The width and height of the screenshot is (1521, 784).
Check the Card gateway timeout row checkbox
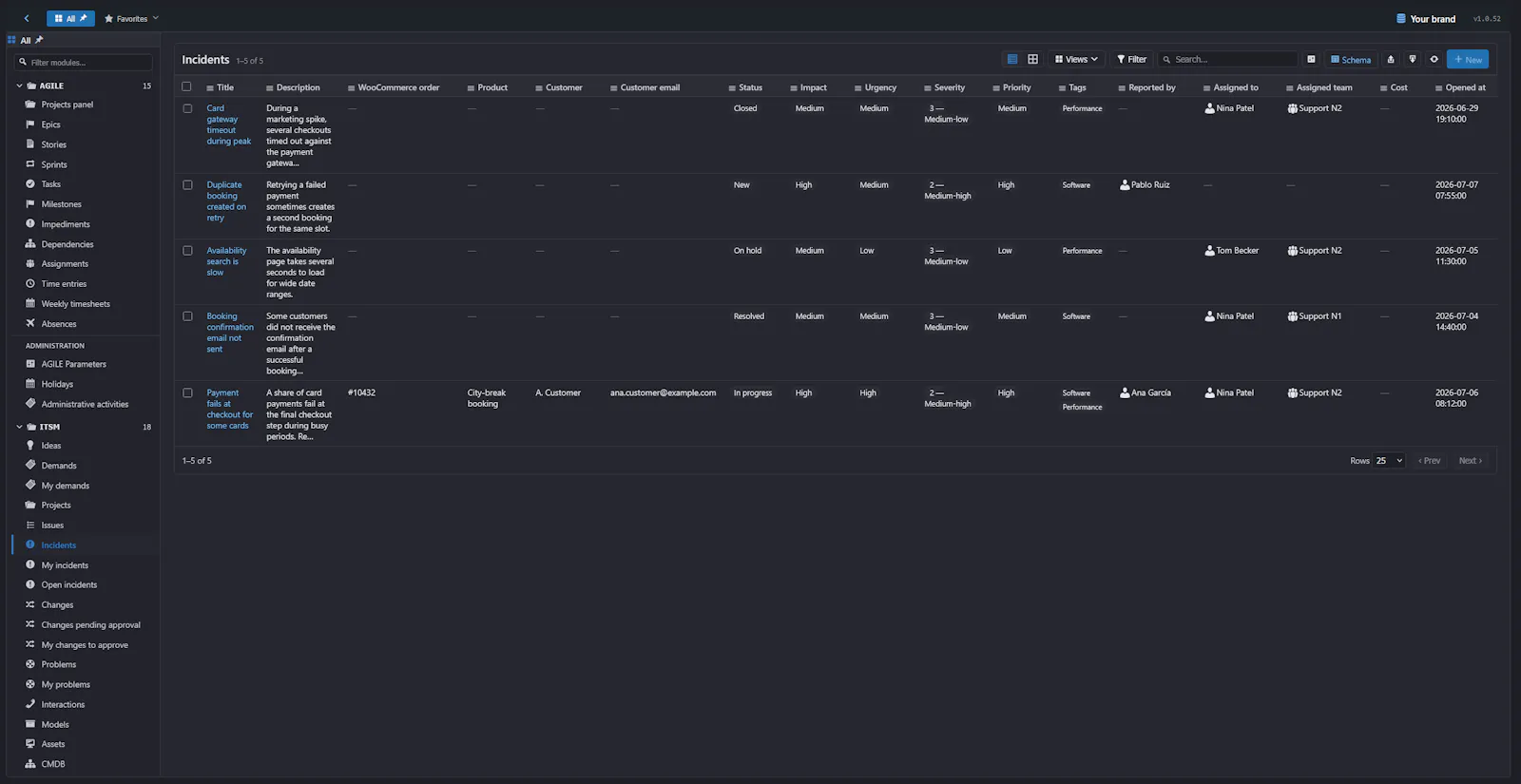[x=187, y=108]
